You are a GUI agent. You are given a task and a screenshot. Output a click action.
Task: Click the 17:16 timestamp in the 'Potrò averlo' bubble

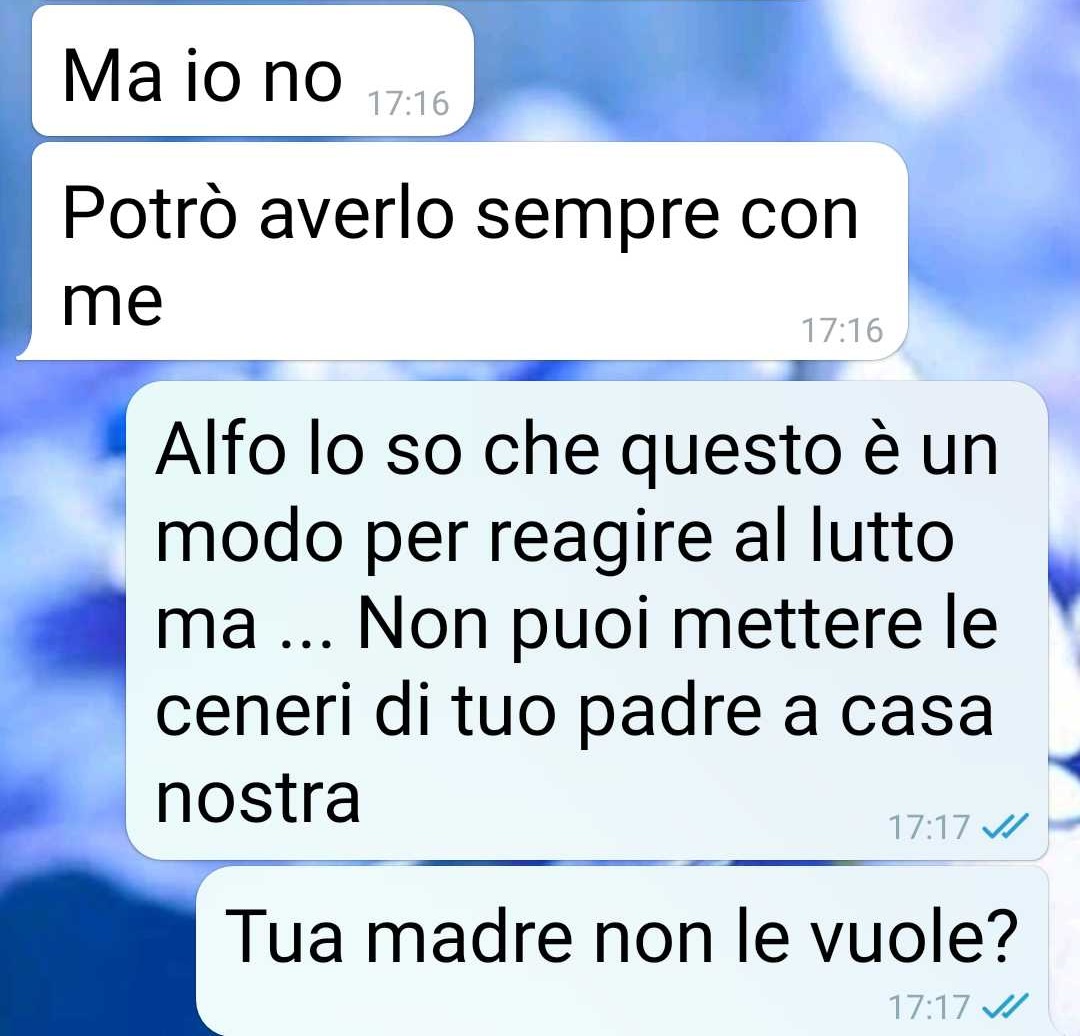click(842, 331)
